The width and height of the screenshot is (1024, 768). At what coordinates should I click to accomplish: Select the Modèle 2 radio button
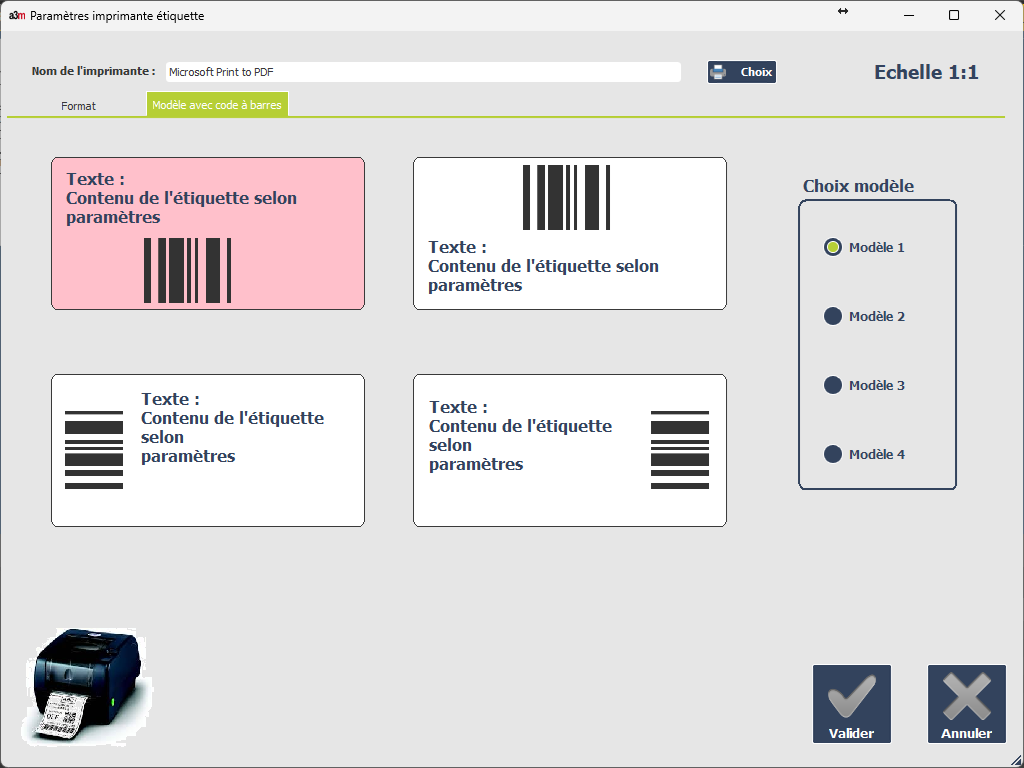click(833, 316)
